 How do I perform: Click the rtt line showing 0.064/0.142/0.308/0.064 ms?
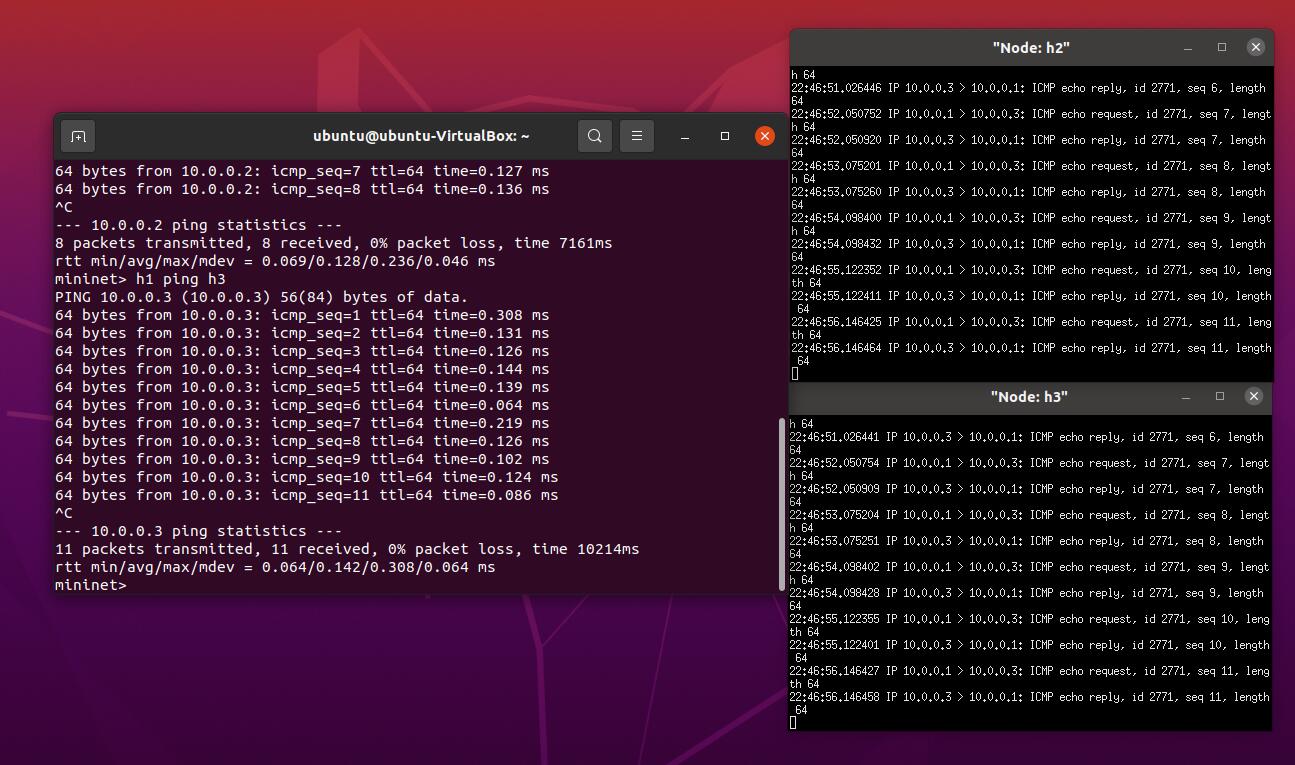click(275, 567)
